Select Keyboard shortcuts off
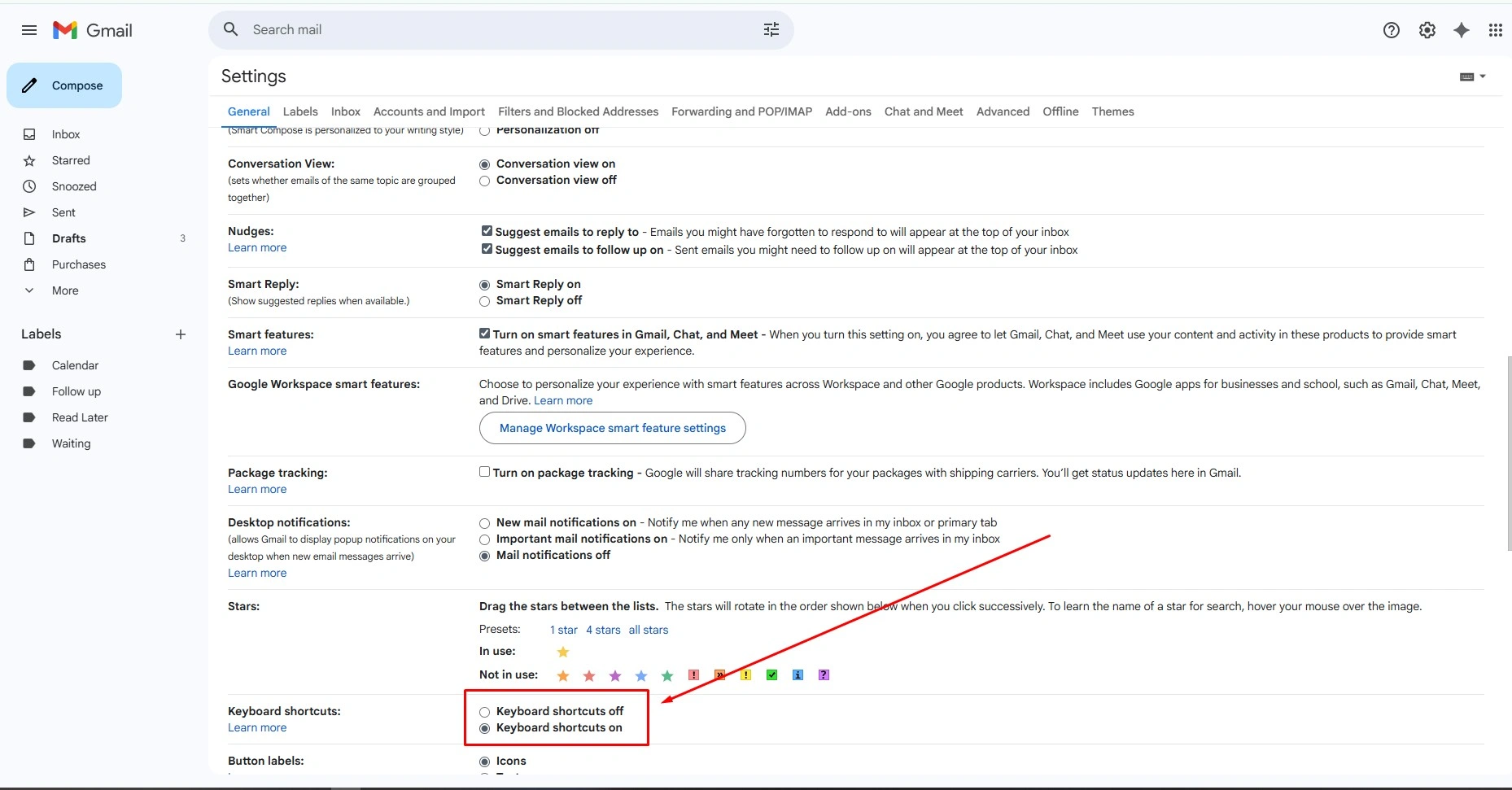1512x790 pixels. pos(484,712)
